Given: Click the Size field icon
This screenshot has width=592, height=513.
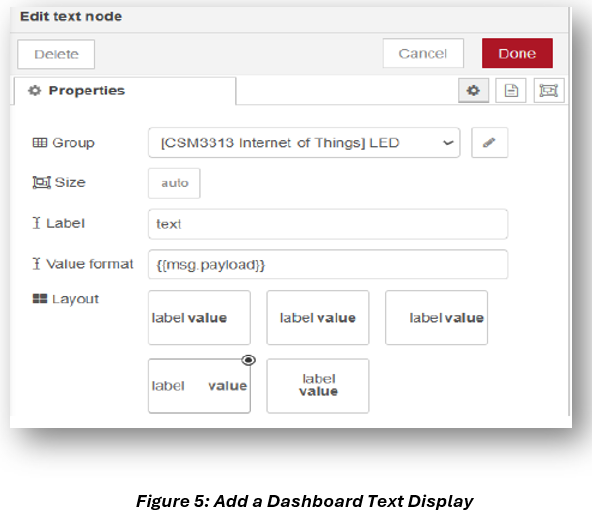Looking at the screenshot, I should tap(41, 183).
